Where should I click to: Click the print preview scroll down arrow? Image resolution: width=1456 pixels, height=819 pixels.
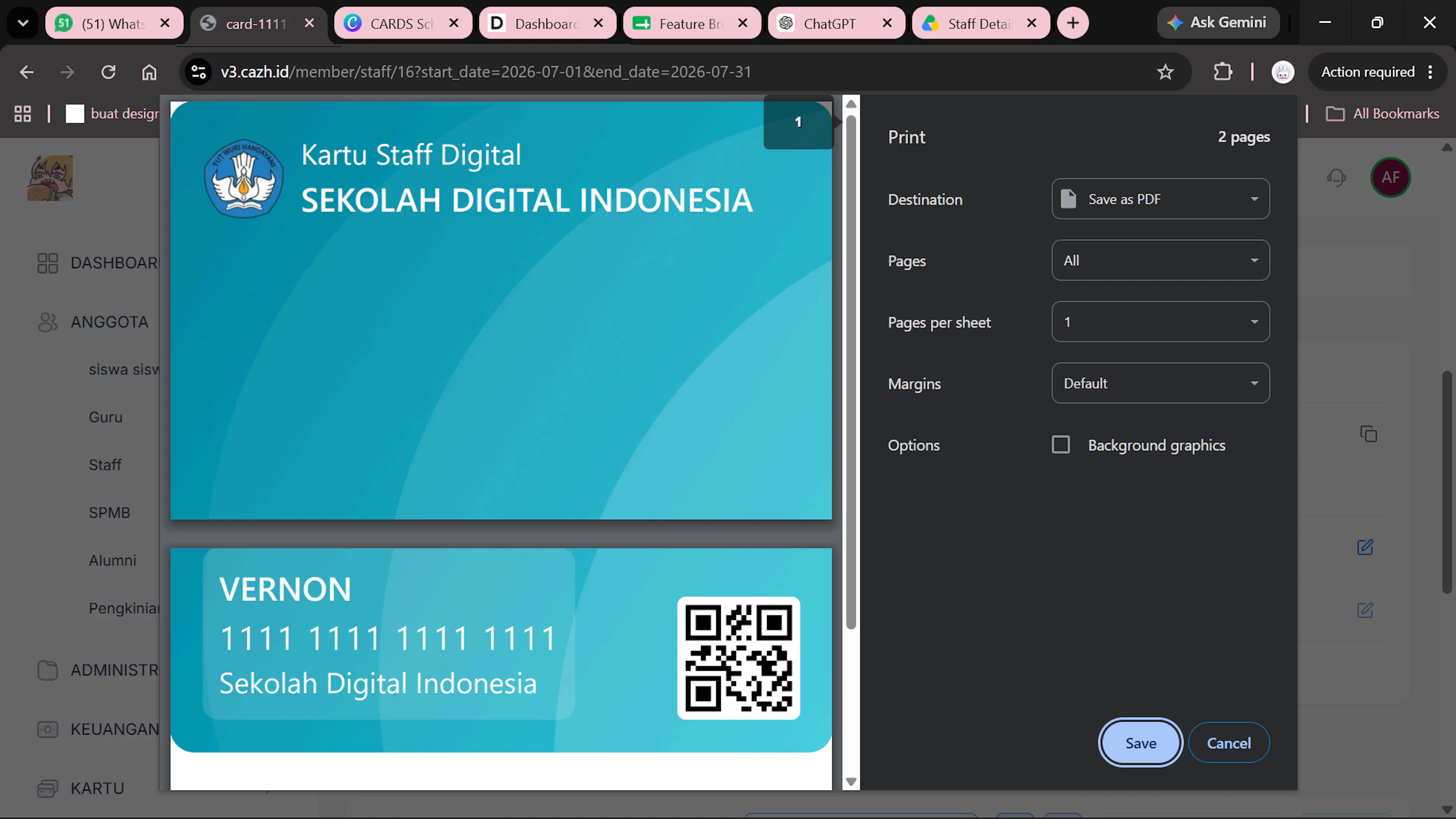click(851, 782)
